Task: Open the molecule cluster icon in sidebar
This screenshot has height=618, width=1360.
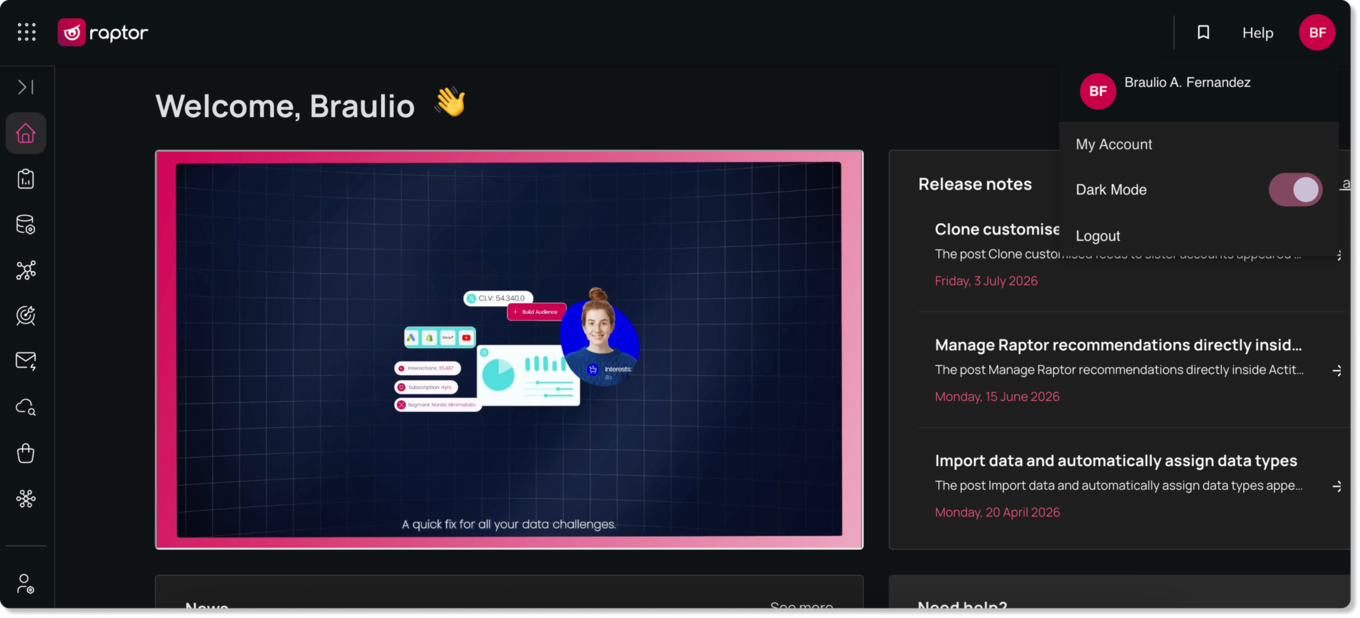Action: pyautogui.click(x=26, y=498)
